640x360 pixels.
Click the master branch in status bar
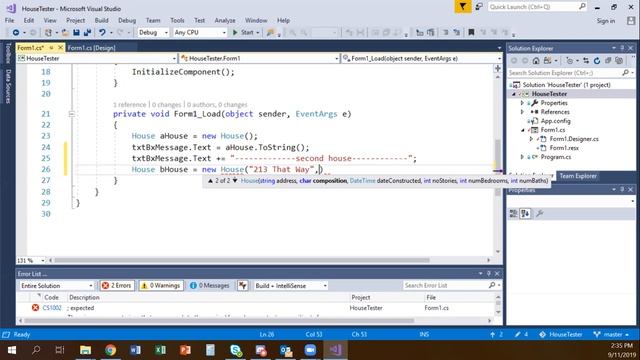click(x=611, y=334)
